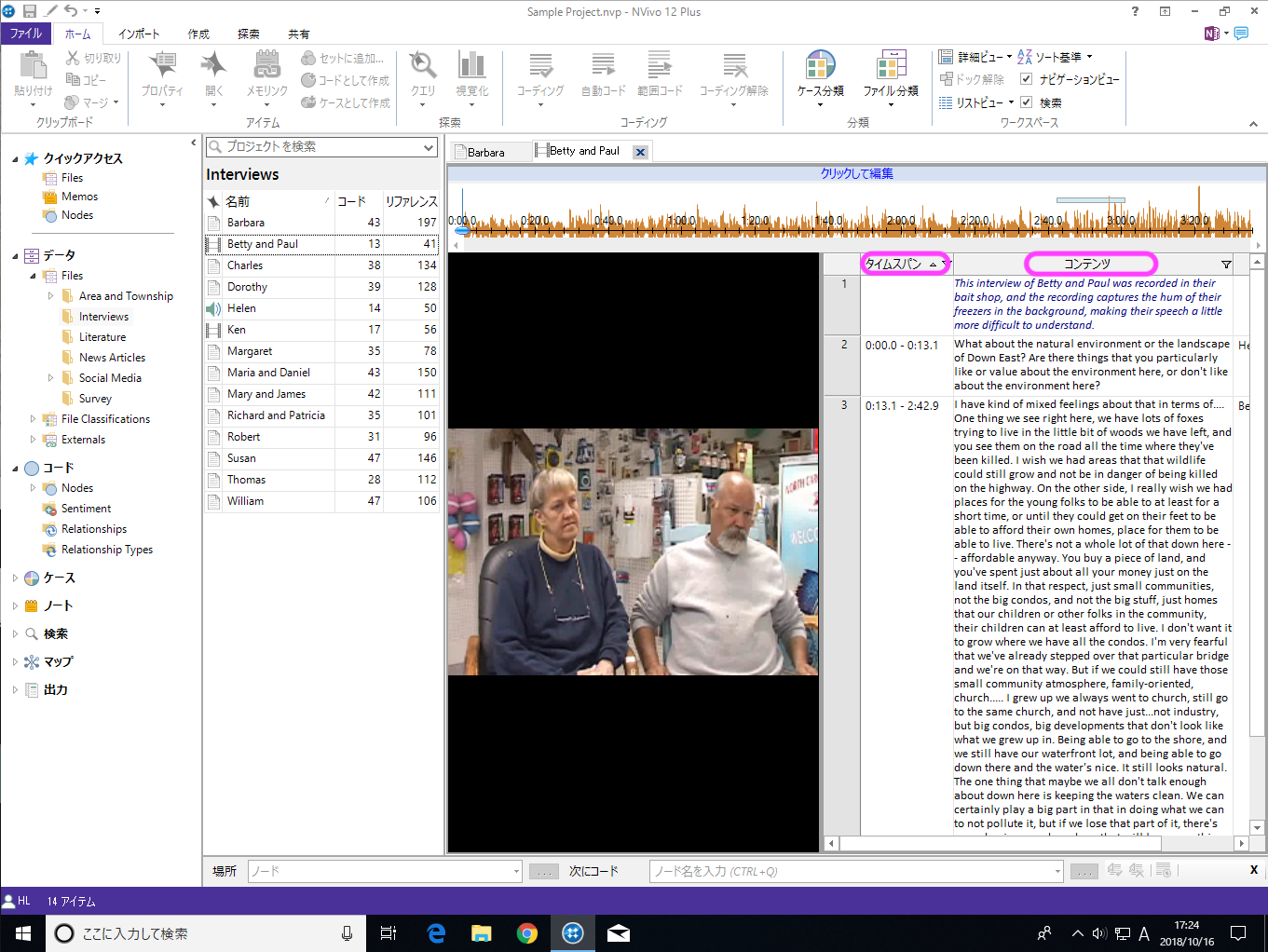Collapse the クイックアクセス tree section
The image size is (1268, 952).
[15, 159]
